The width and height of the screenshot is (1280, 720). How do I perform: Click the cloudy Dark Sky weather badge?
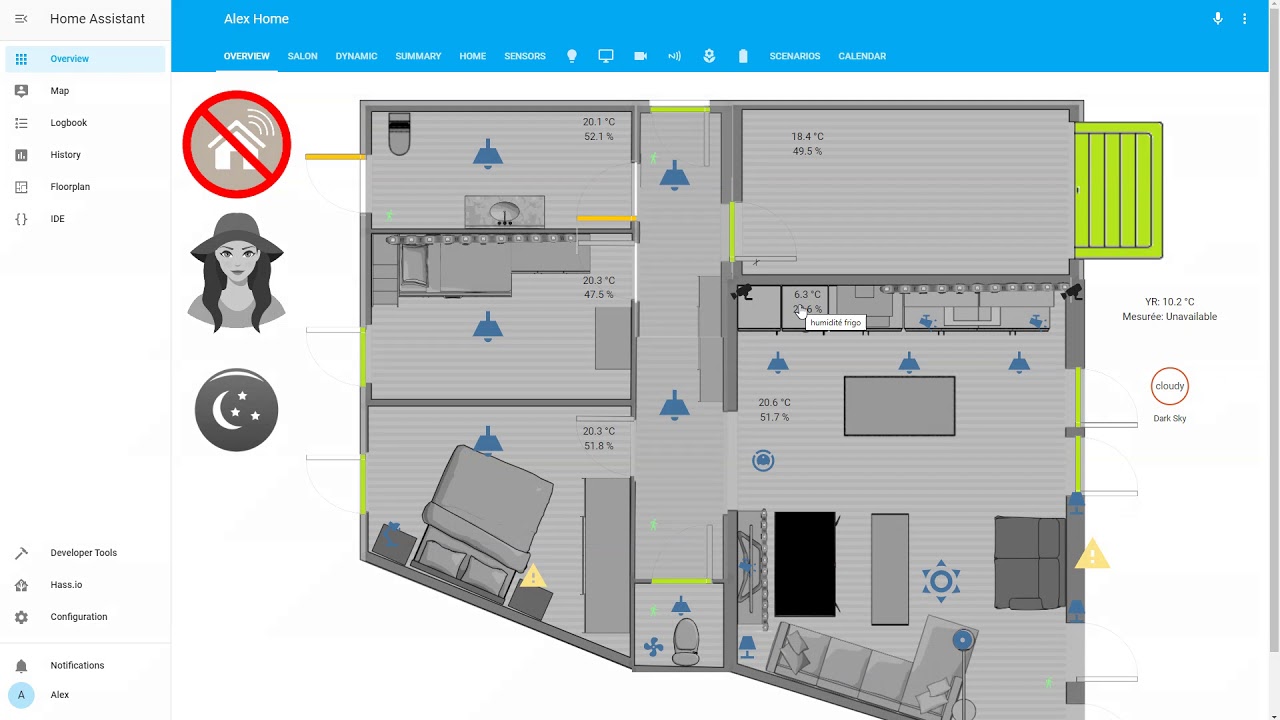(1170, 386)
